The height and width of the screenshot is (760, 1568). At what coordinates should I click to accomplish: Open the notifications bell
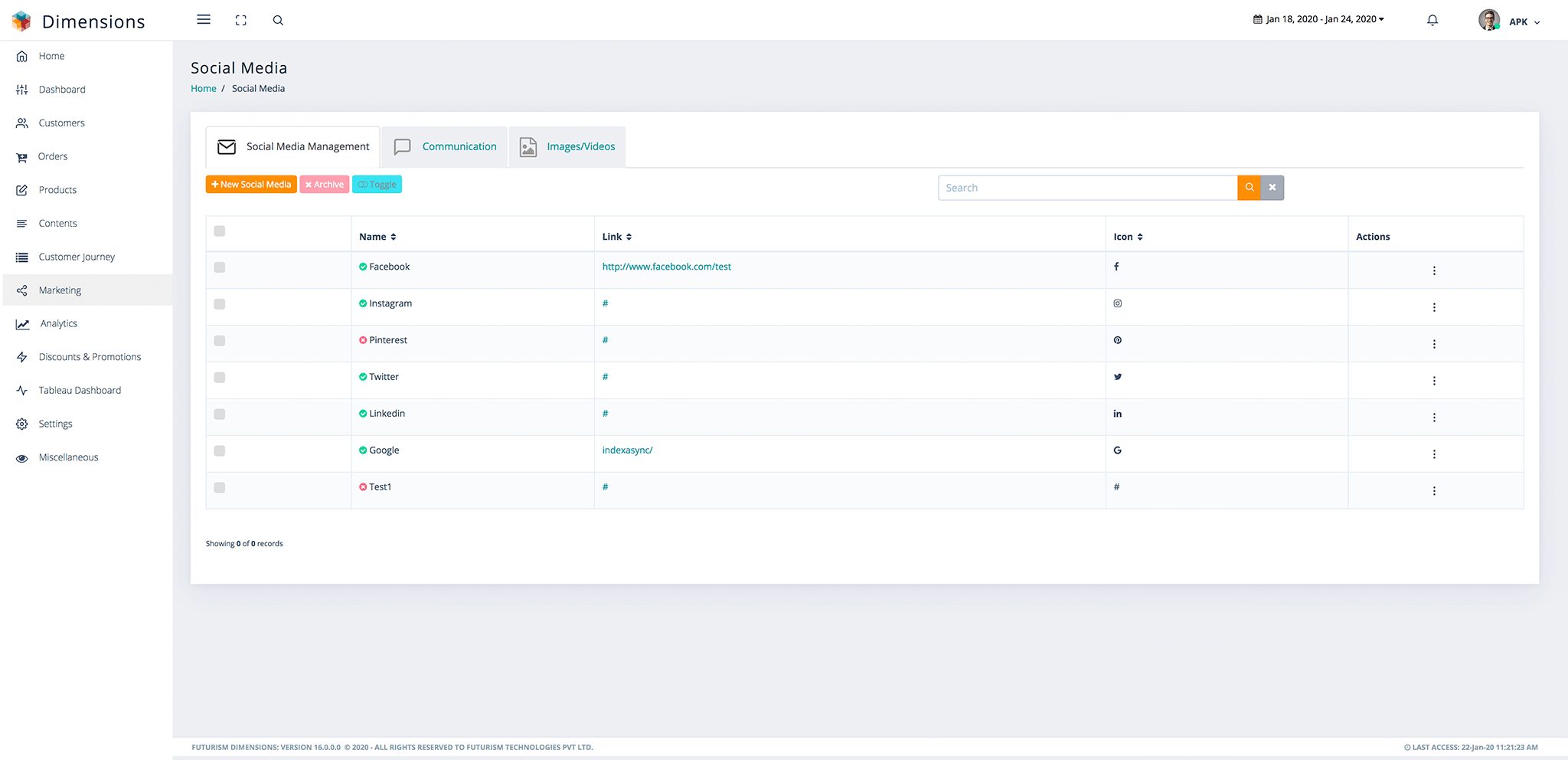(x=1432, y=21)
